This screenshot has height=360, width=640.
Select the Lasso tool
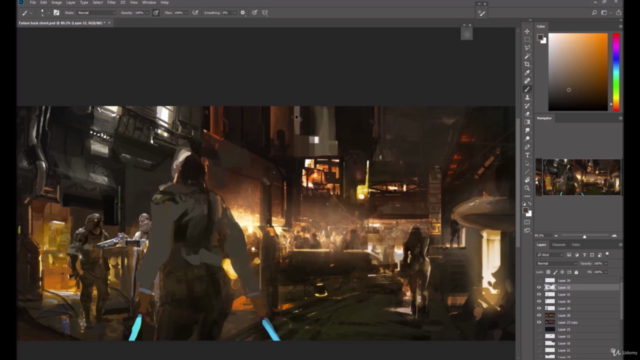tap(527, 48)
